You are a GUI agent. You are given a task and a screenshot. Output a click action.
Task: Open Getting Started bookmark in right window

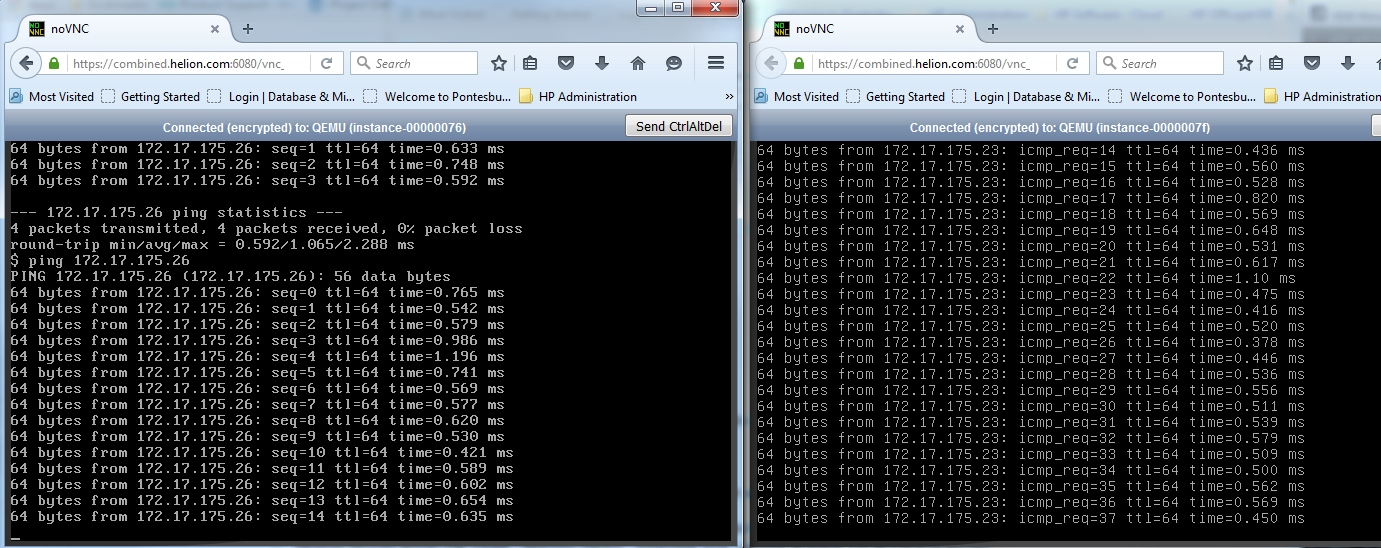pyautogui.click(x=896, y=97)
